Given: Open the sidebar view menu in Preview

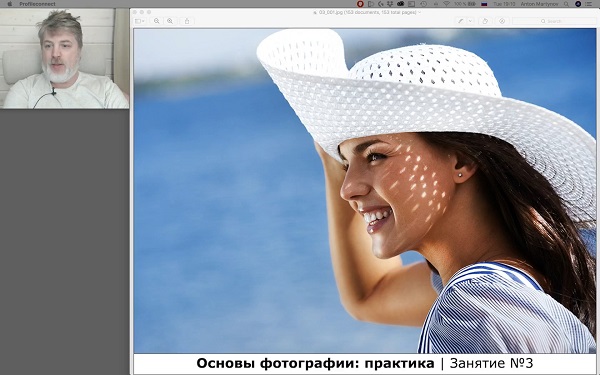Looking at the screenshot, I should pos(140,21).
